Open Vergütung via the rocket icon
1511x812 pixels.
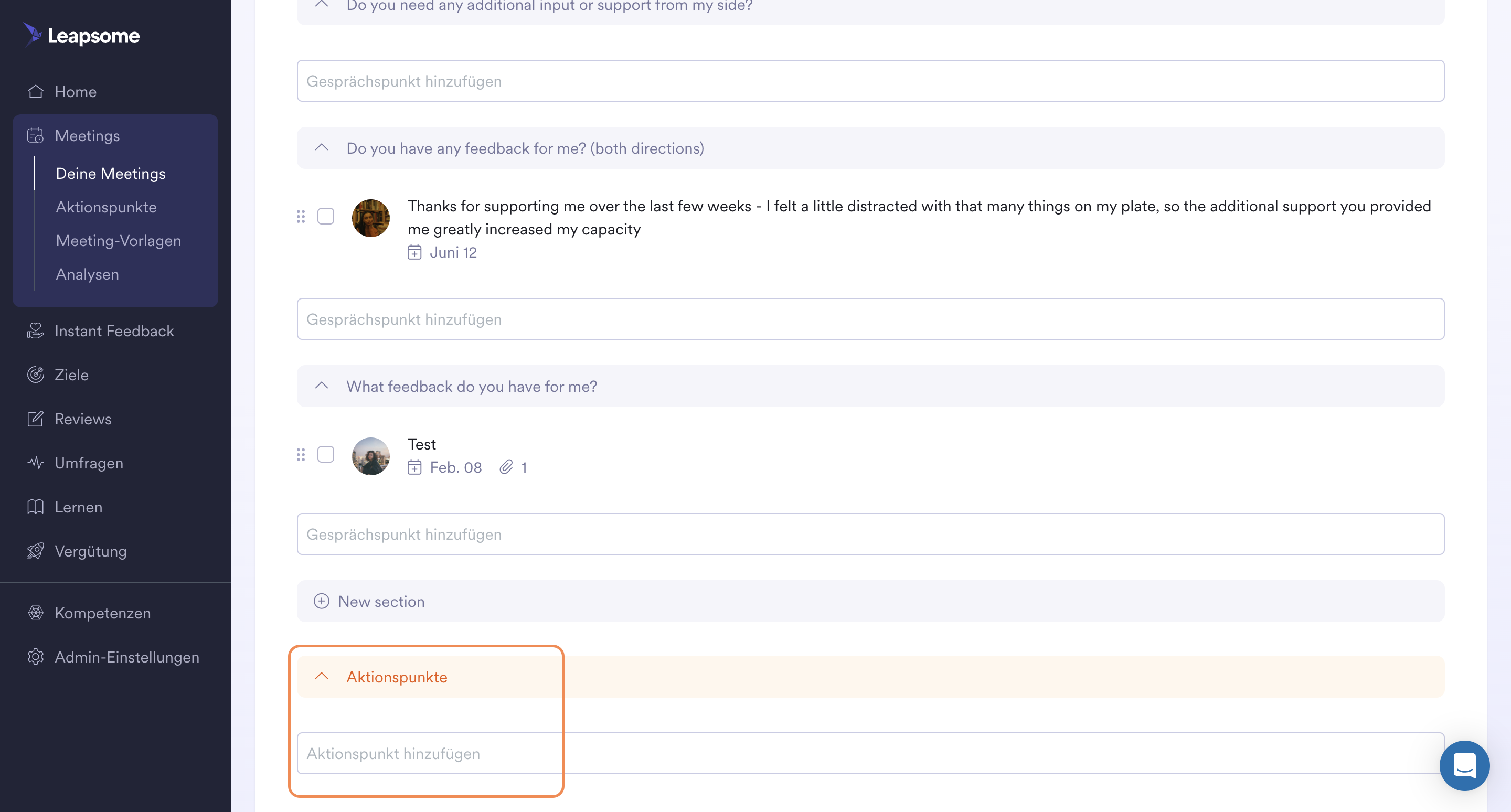[35, 551]
